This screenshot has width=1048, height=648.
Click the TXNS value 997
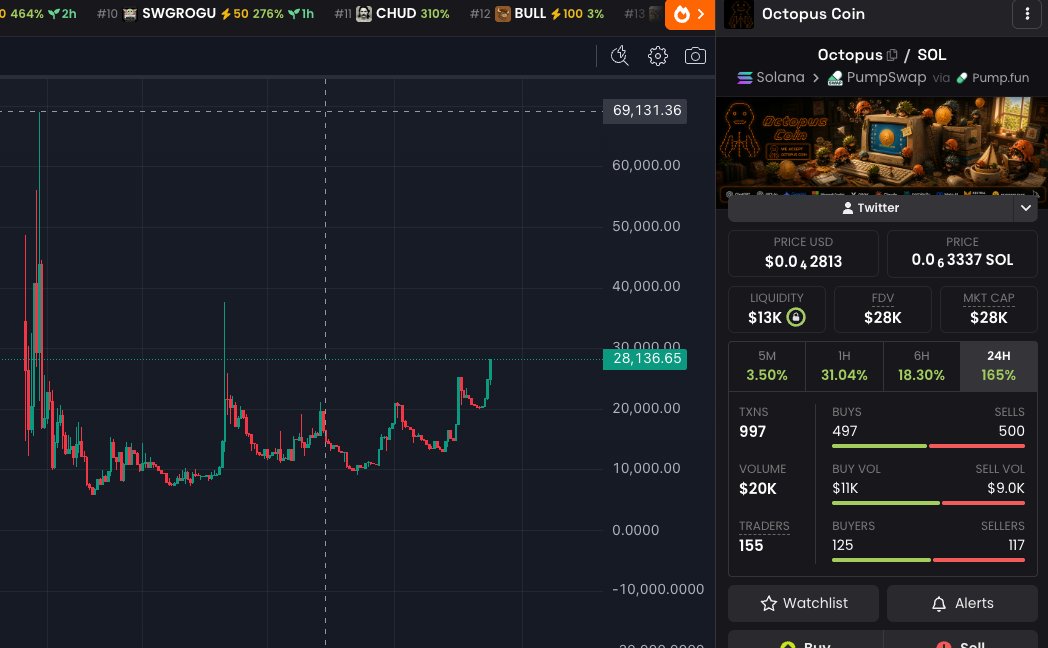click(752, 432)
